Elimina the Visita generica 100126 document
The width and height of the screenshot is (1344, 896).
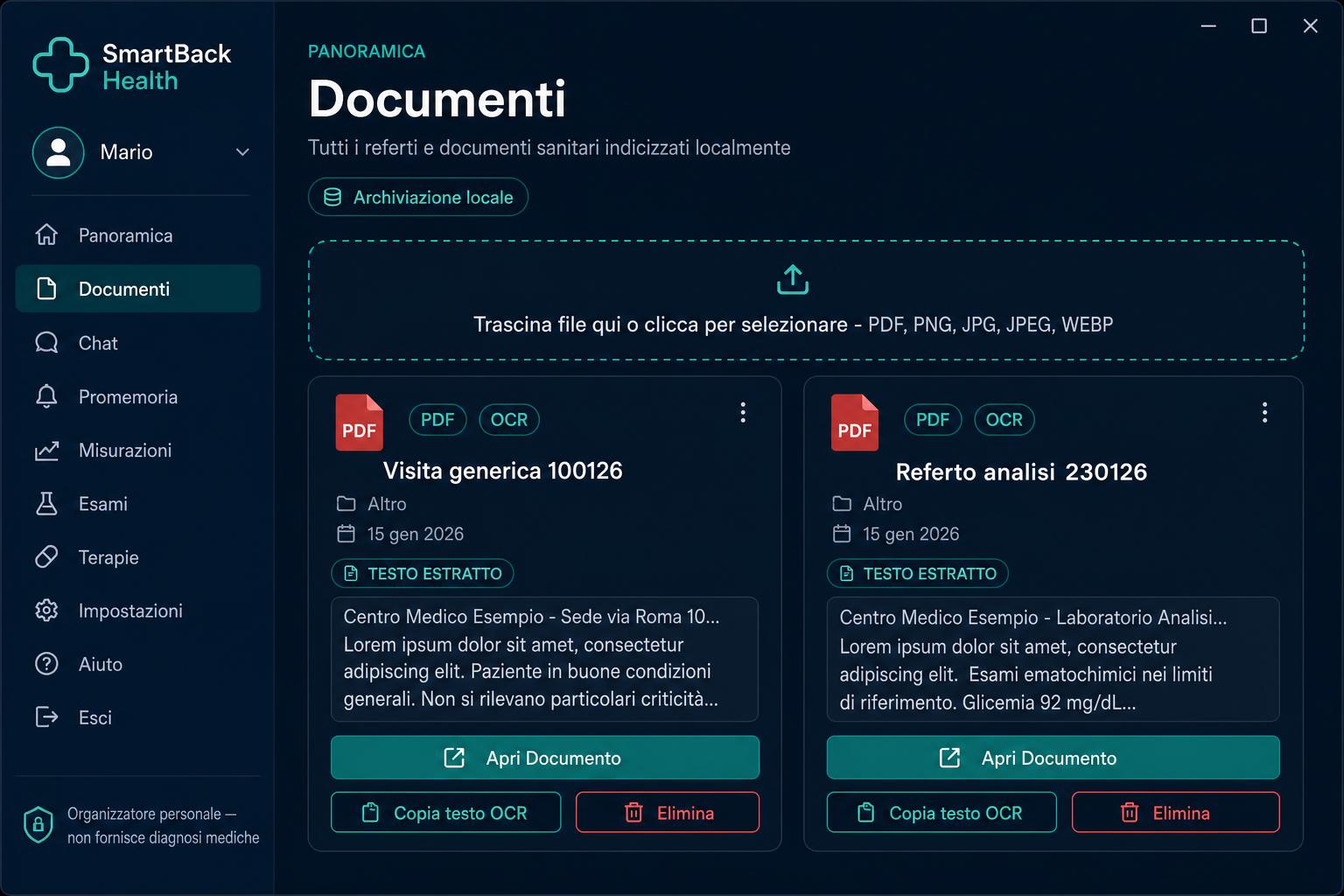668,813
